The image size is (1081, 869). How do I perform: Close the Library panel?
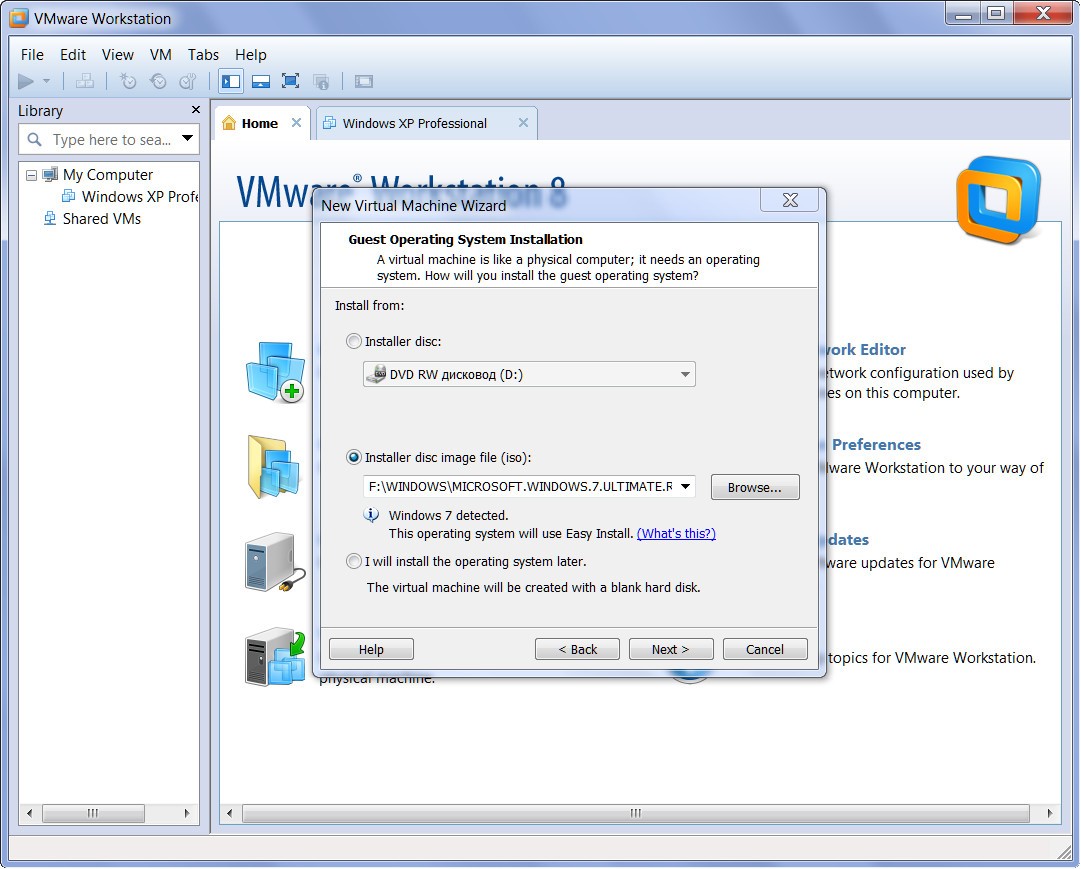click(x=196, y=110)
